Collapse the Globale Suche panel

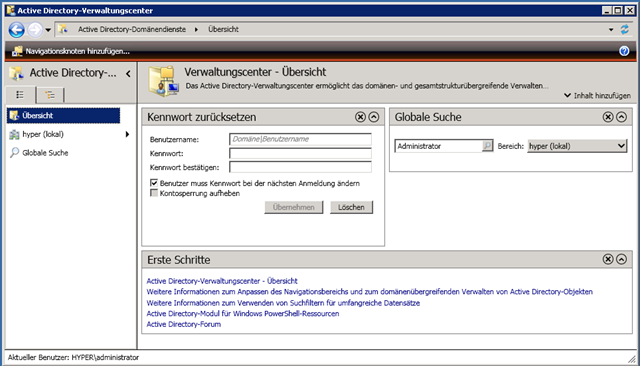point(621,117)
